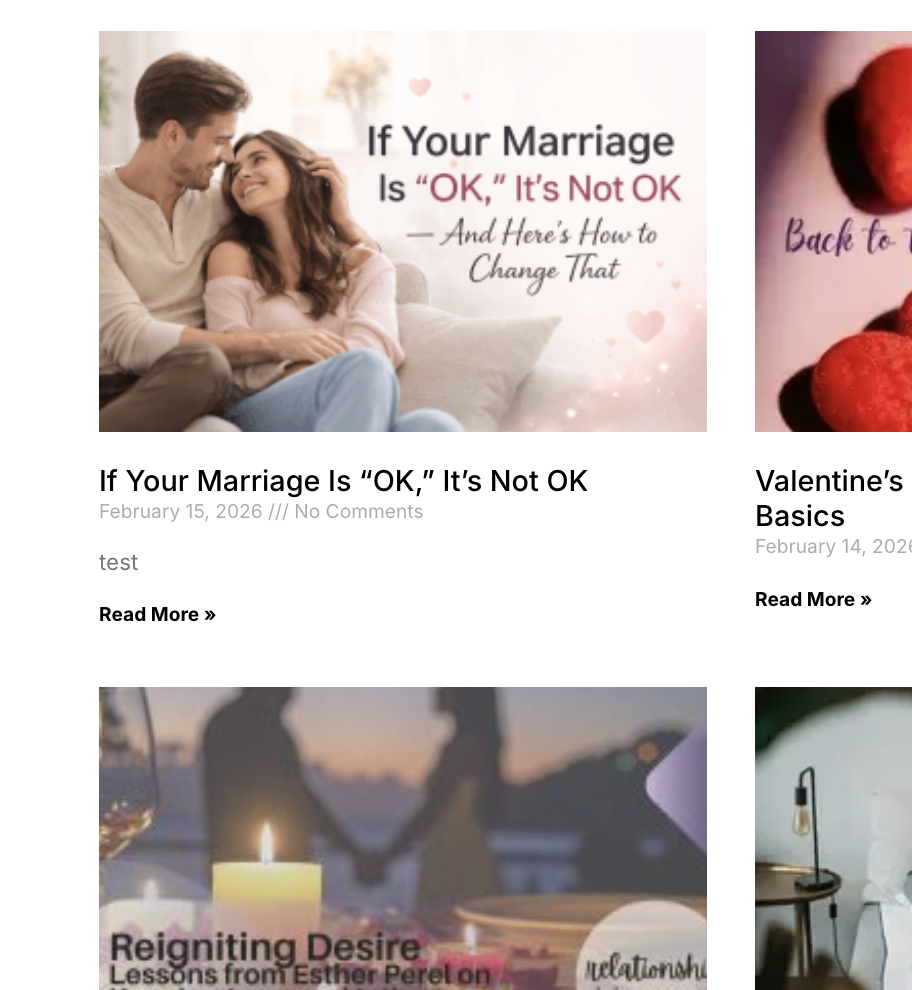Screen dimensions: 912x990
Task: Click the circular relationship logo badge
Action: (x=643, y=947)
